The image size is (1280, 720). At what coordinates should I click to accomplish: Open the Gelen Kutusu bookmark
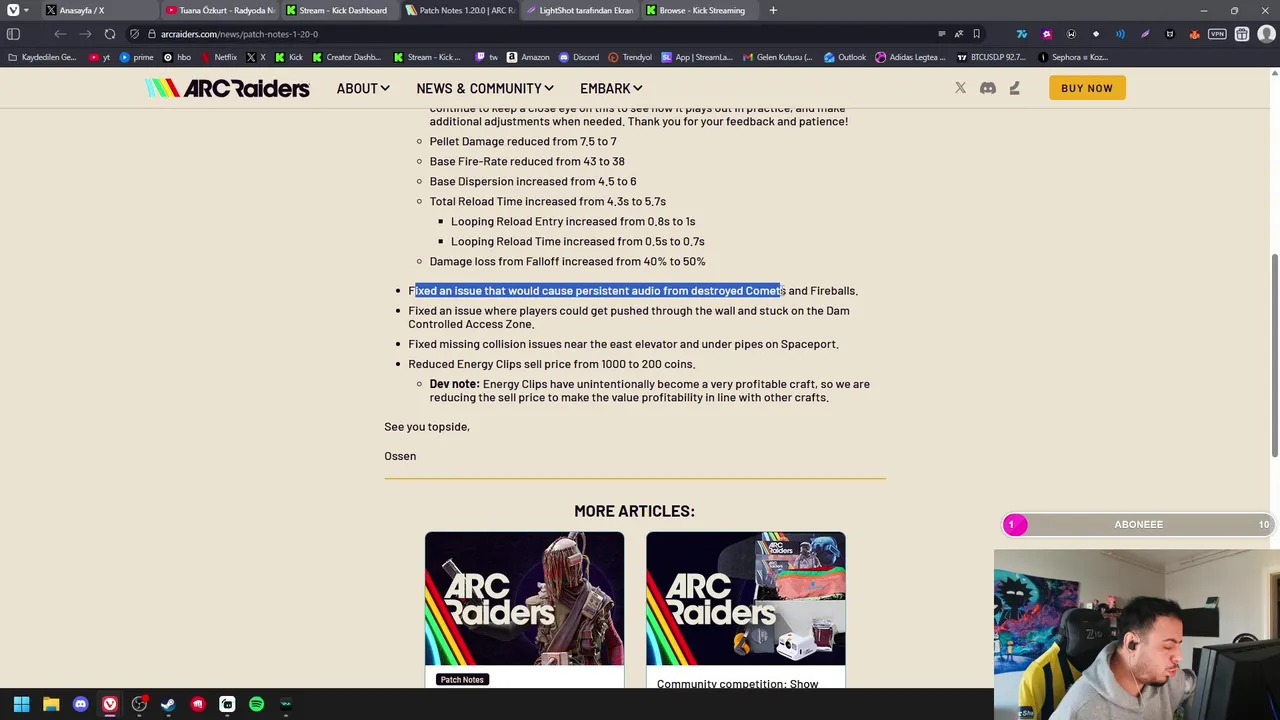point(777,57)
